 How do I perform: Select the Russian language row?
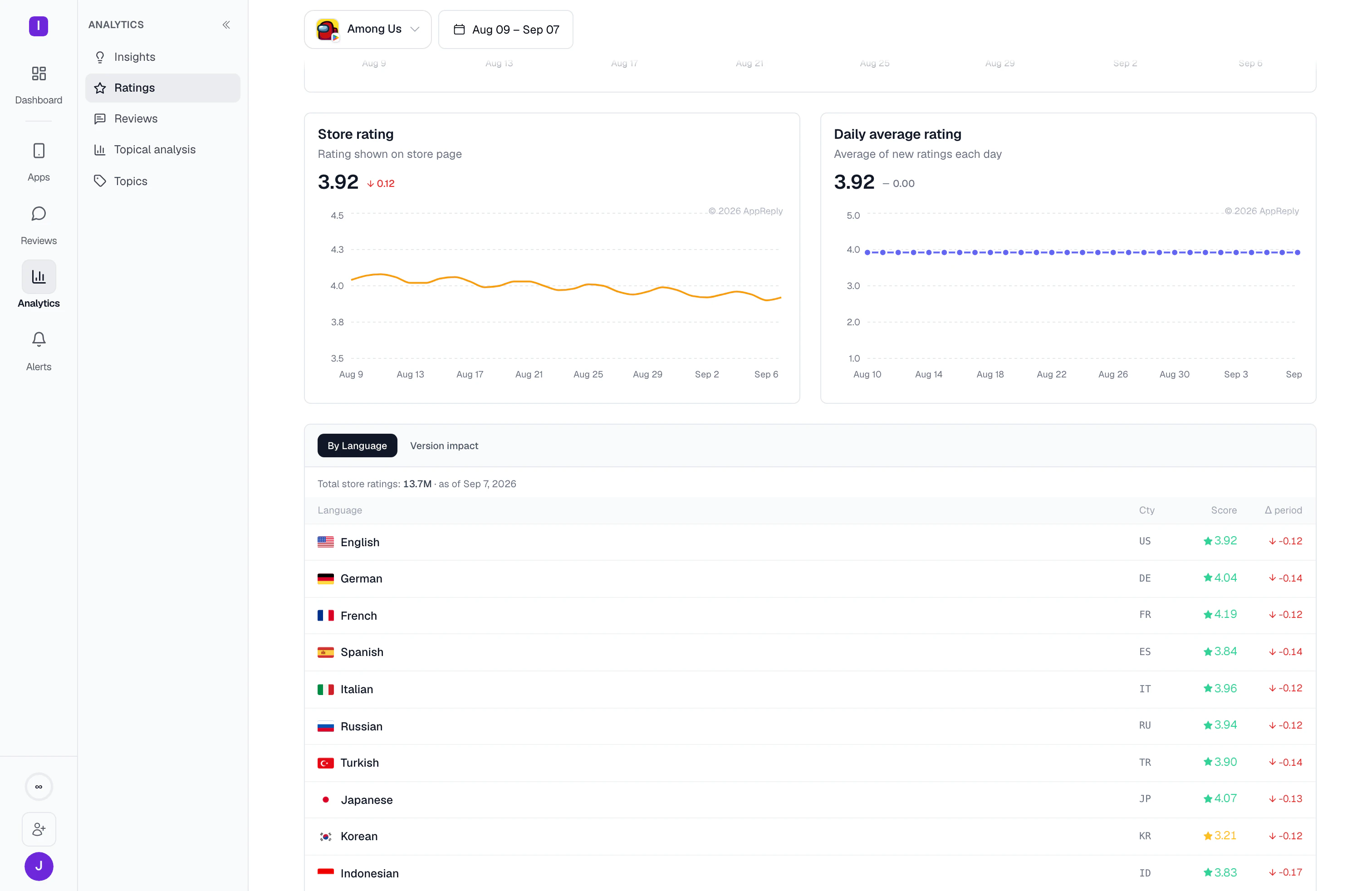(810, 726)
